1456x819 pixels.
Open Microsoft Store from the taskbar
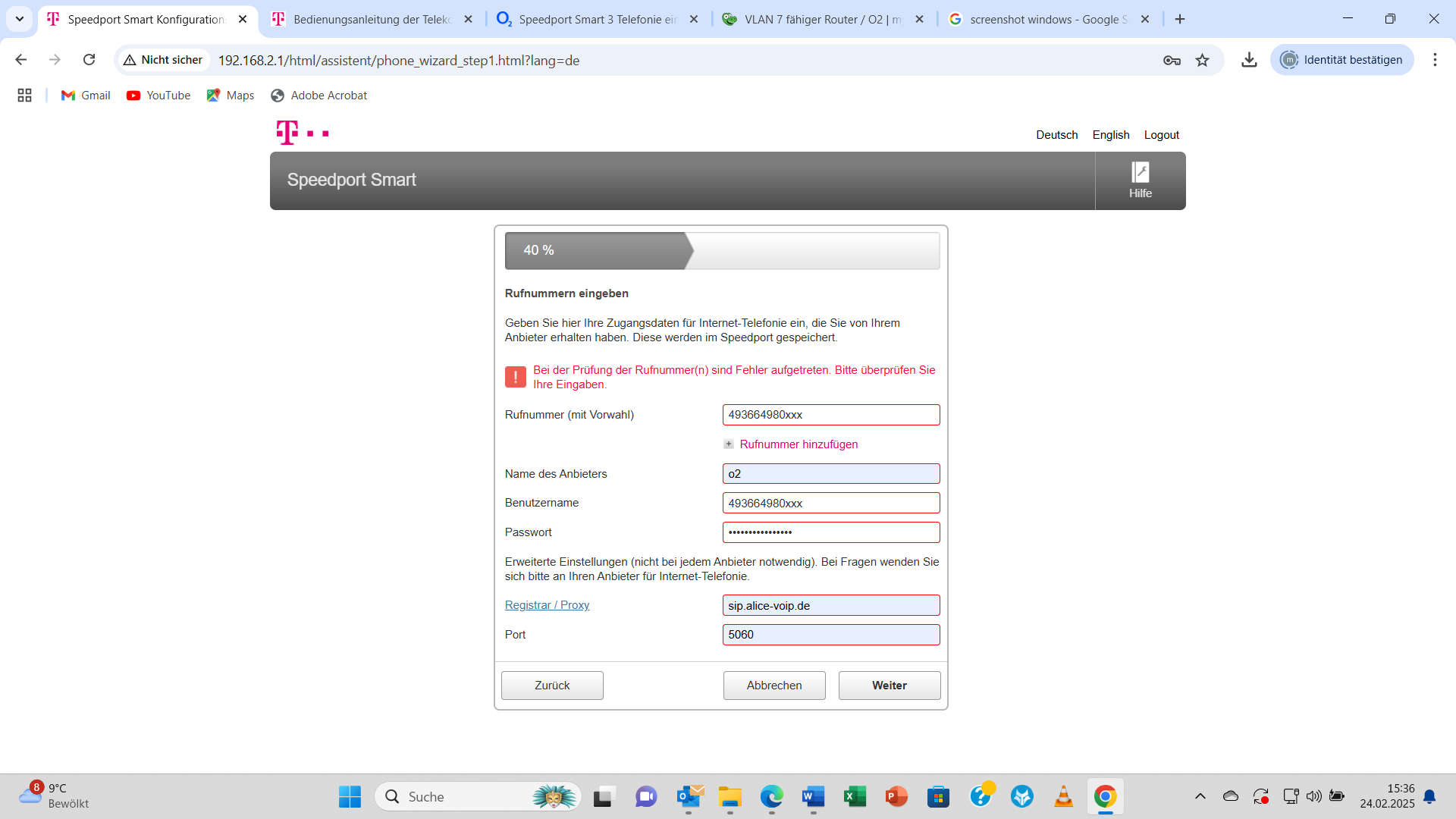[938, 796]
